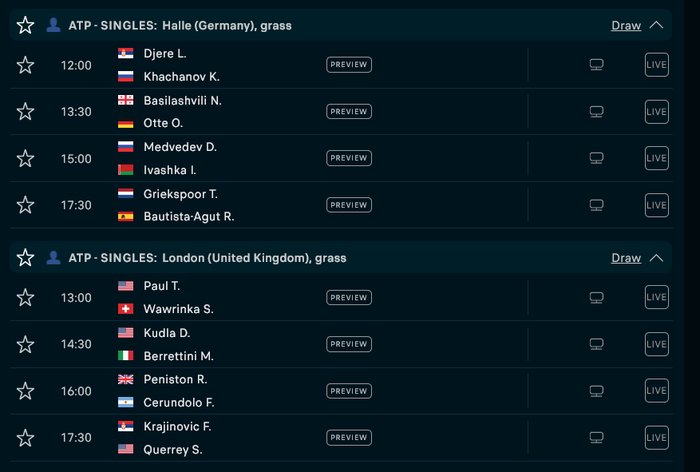Open the Draw link for London
The height and width of the screenshot is (472, 700).
626,258
